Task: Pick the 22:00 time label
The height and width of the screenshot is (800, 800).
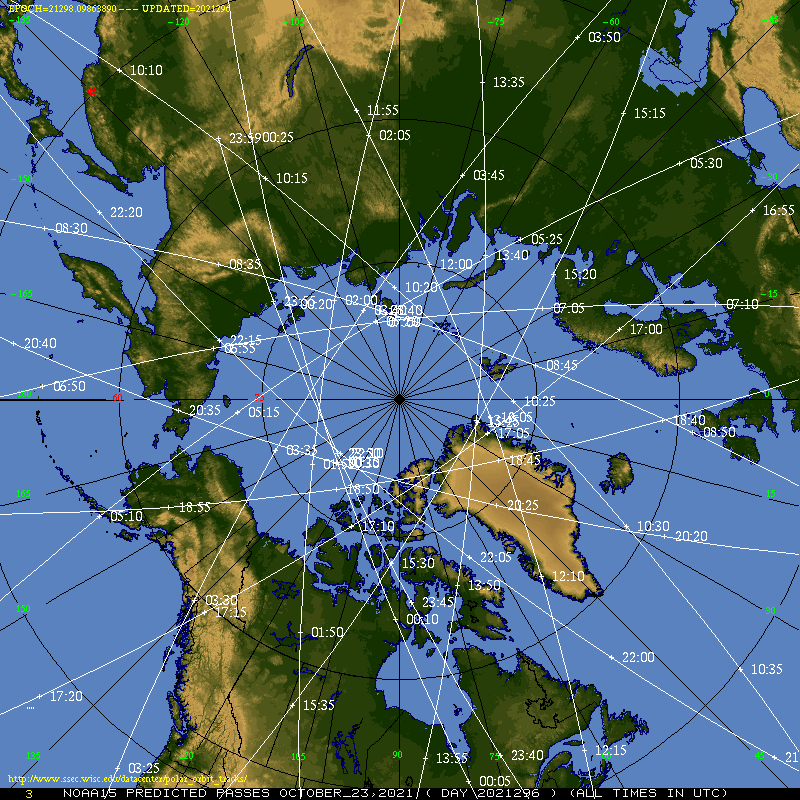Action: (638, 658)
